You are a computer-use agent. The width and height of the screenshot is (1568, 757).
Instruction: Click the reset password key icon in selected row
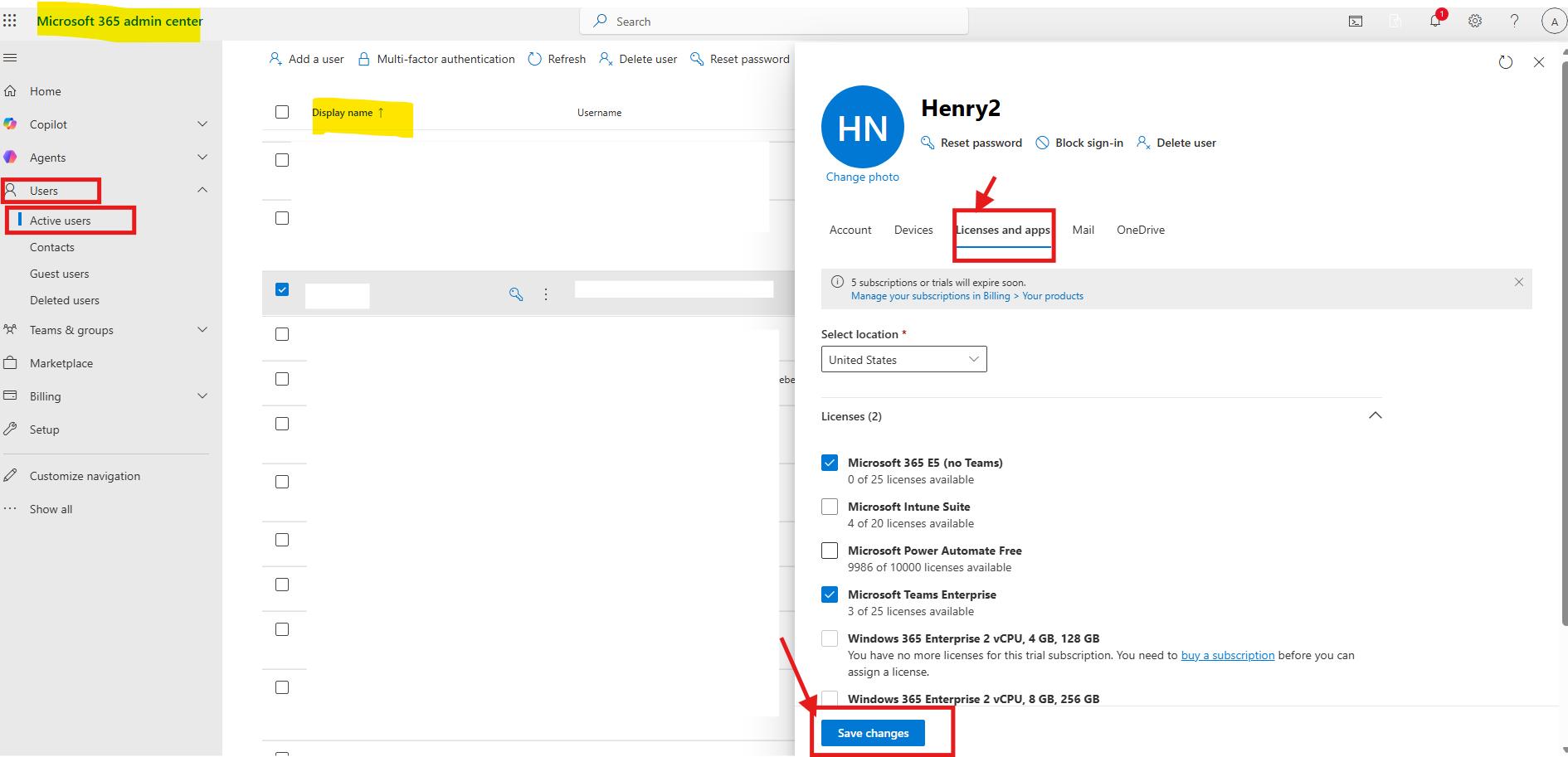click(516, 294)
